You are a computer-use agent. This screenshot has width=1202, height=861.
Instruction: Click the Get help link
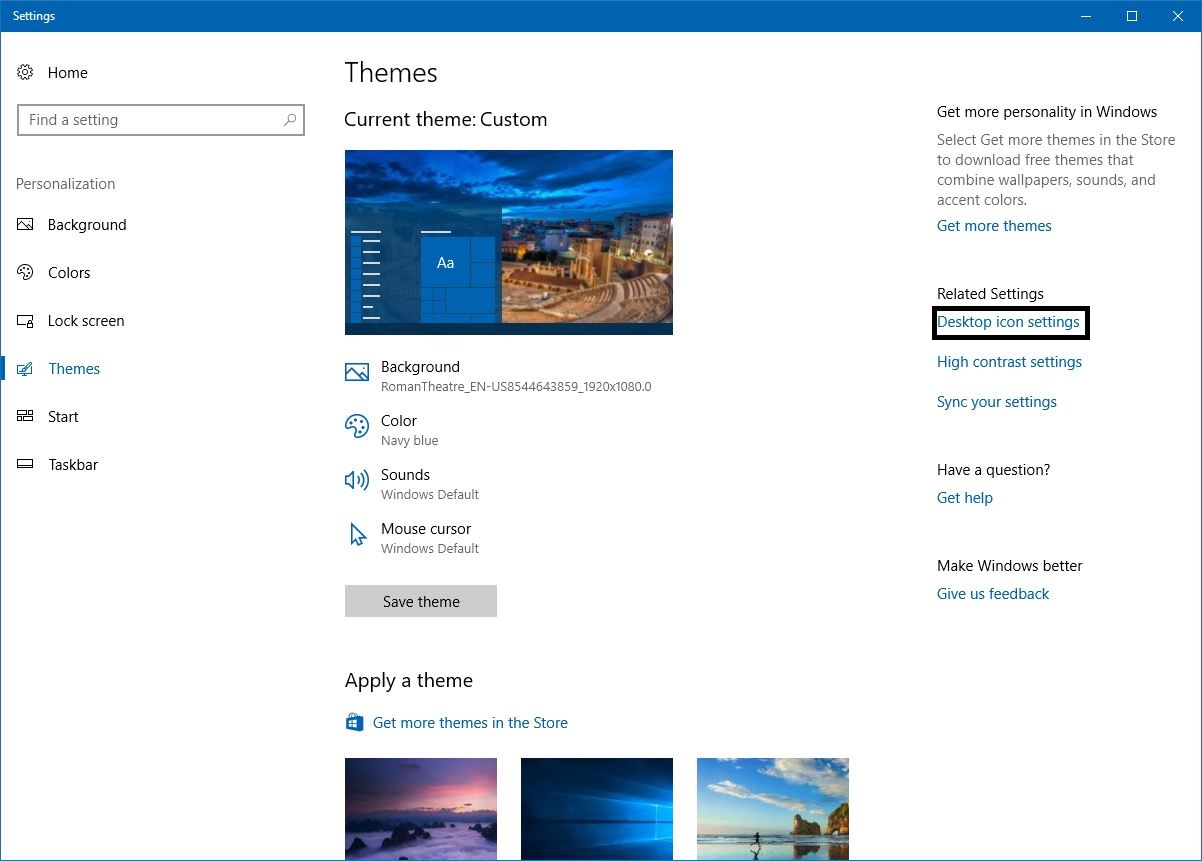pyautogui.click(x=964, y=497)
